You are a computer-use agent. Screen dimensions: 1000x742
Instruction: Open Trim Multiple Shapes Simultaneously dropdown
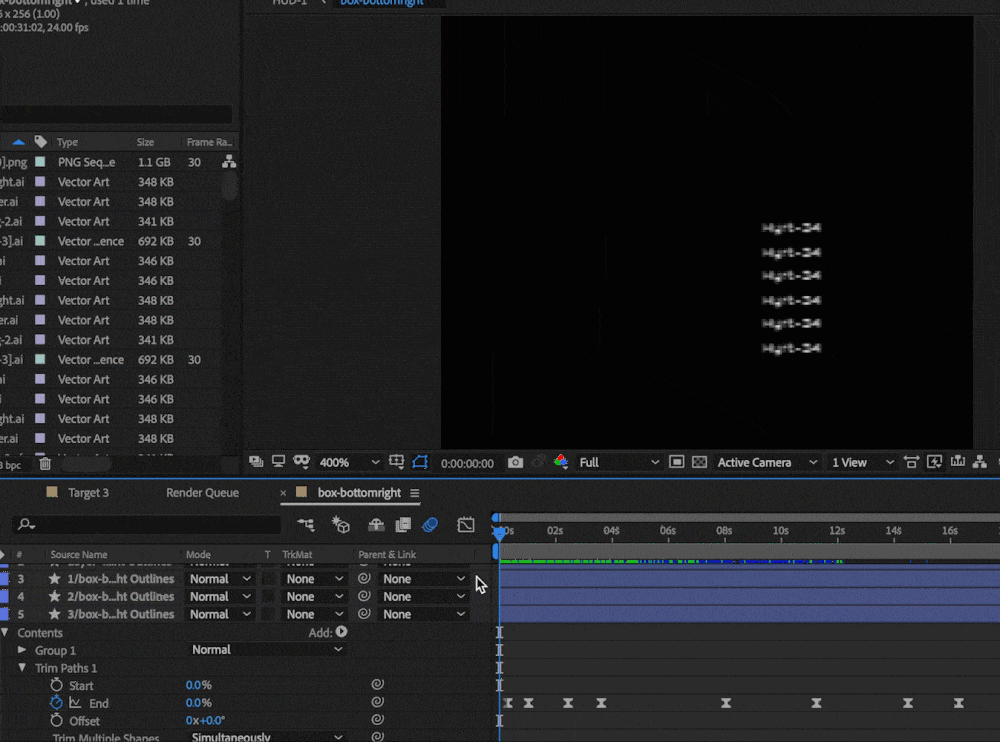pos(267,736)
